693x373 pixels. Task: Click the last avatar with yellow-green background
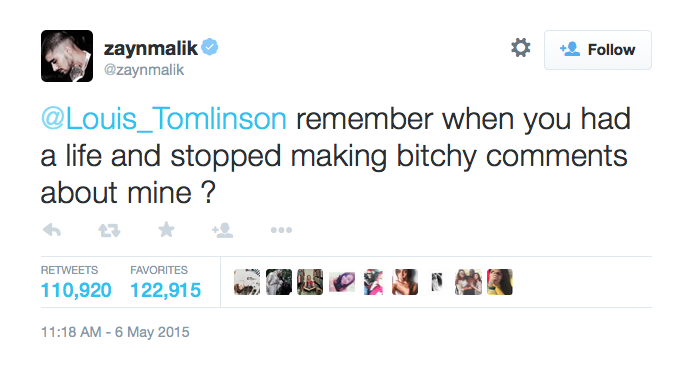tap(500, 282)
